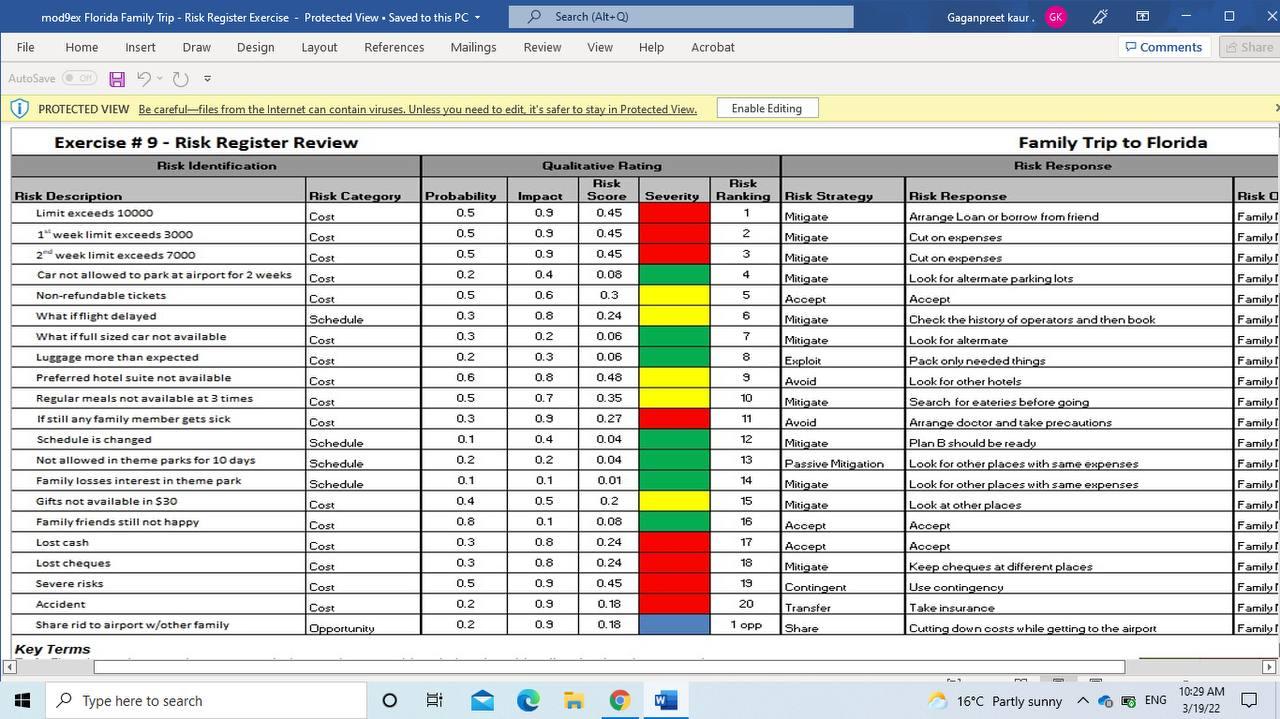Viewport: 1280px width, 719px height.
Task: Open the notification center icon
Action: (x=1249, y=700)
